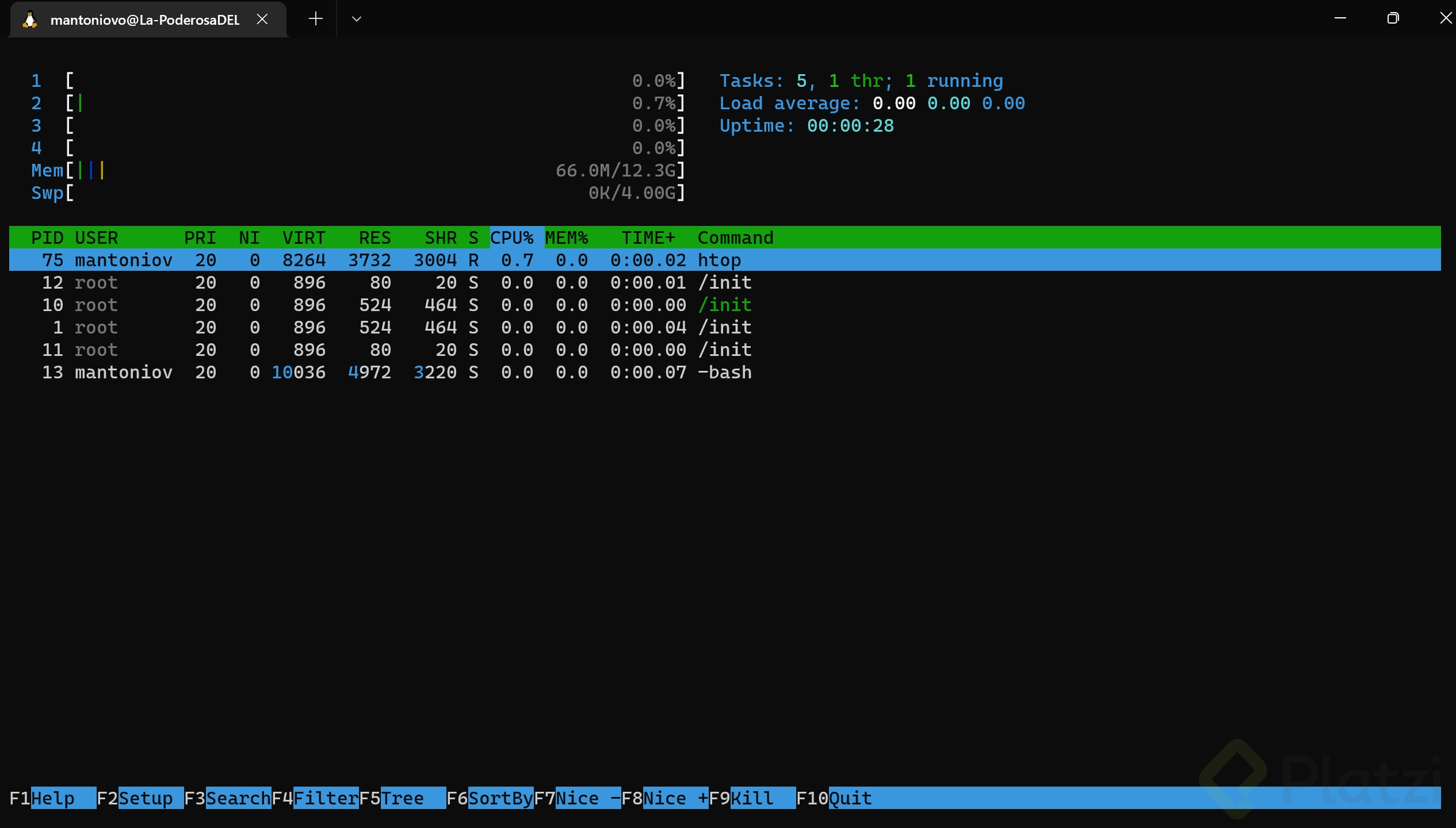Click F7 Nice - to lower priority
Image resolution: width=1456 pixels, height=828 pixels.
pos(578,798)
